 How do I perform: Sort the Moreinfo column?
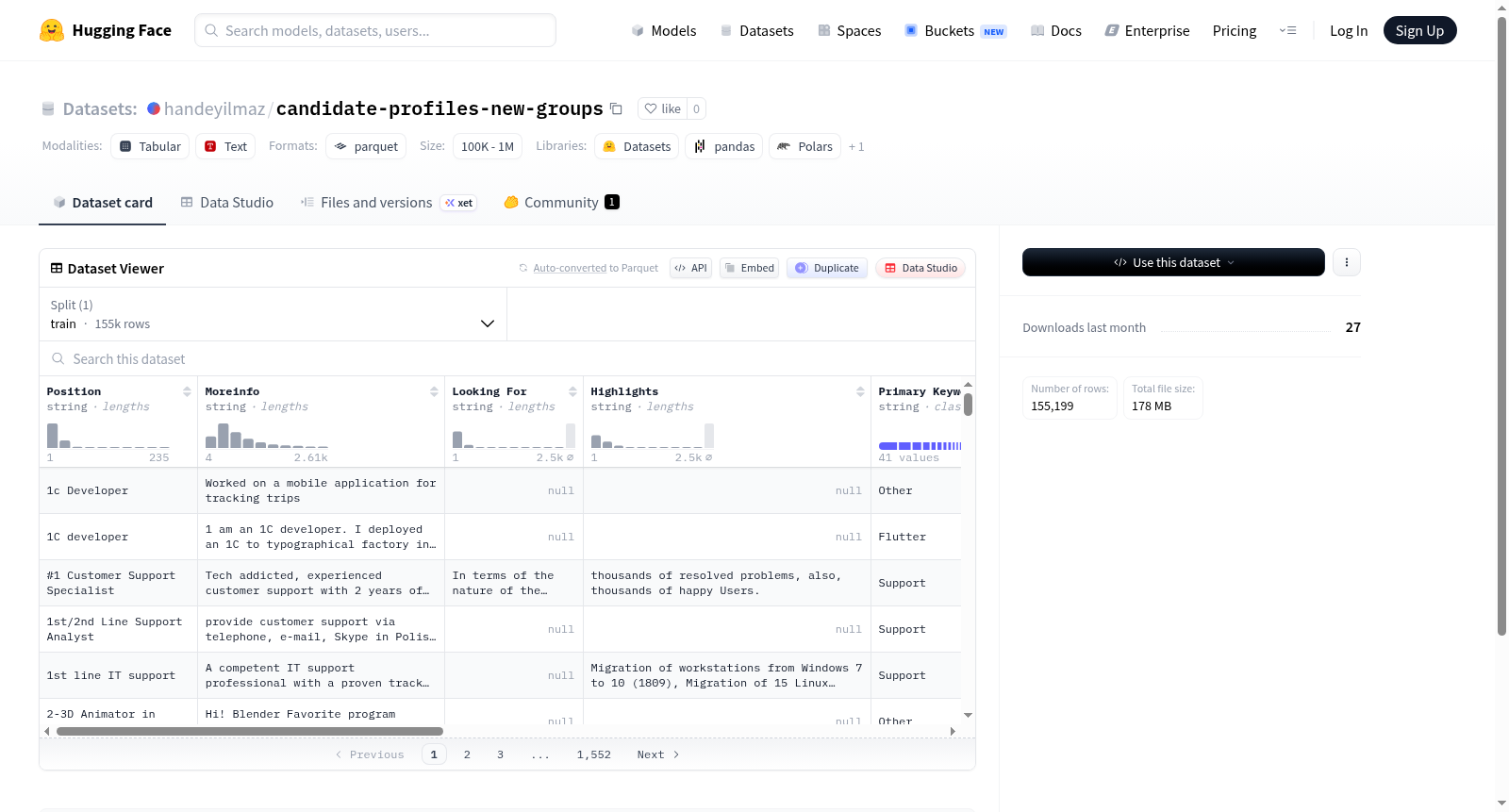point(434,391)
